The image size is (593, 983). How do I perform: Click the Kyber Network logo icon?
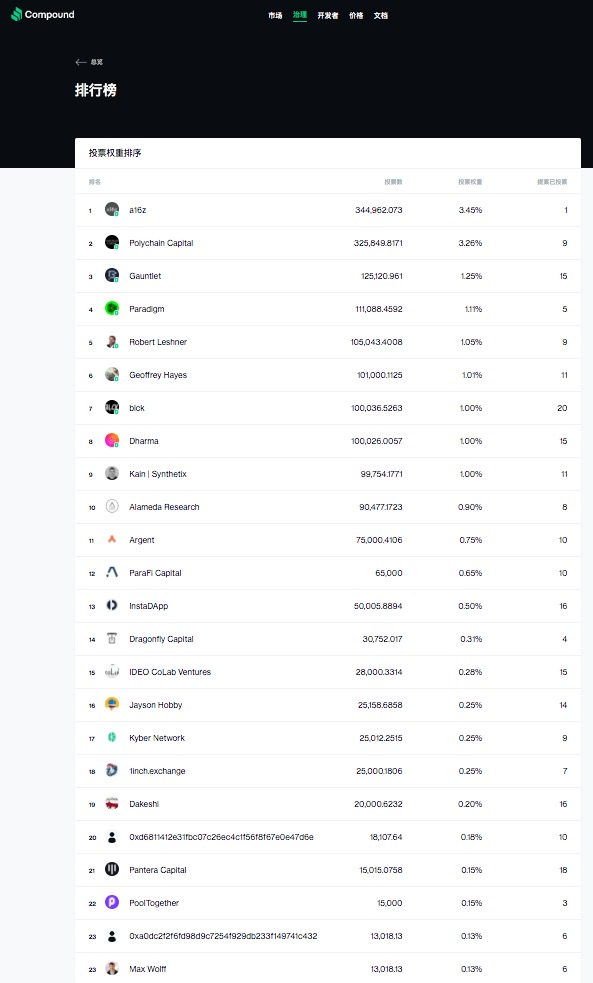tap(112, 737)
